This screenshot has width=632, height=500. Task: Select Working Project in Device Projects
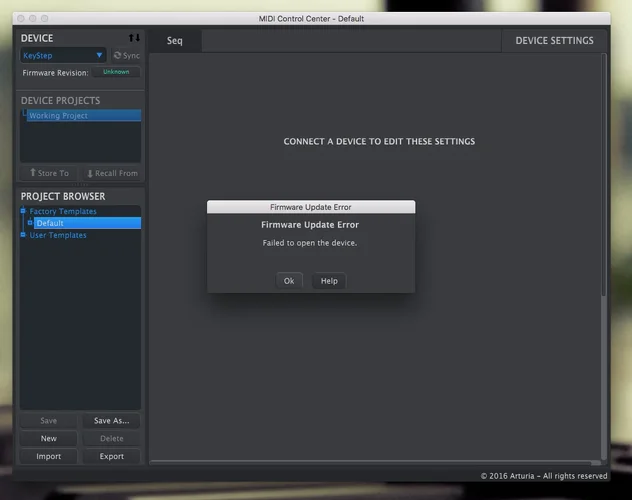pyautogui.click(x=84, y=116)
